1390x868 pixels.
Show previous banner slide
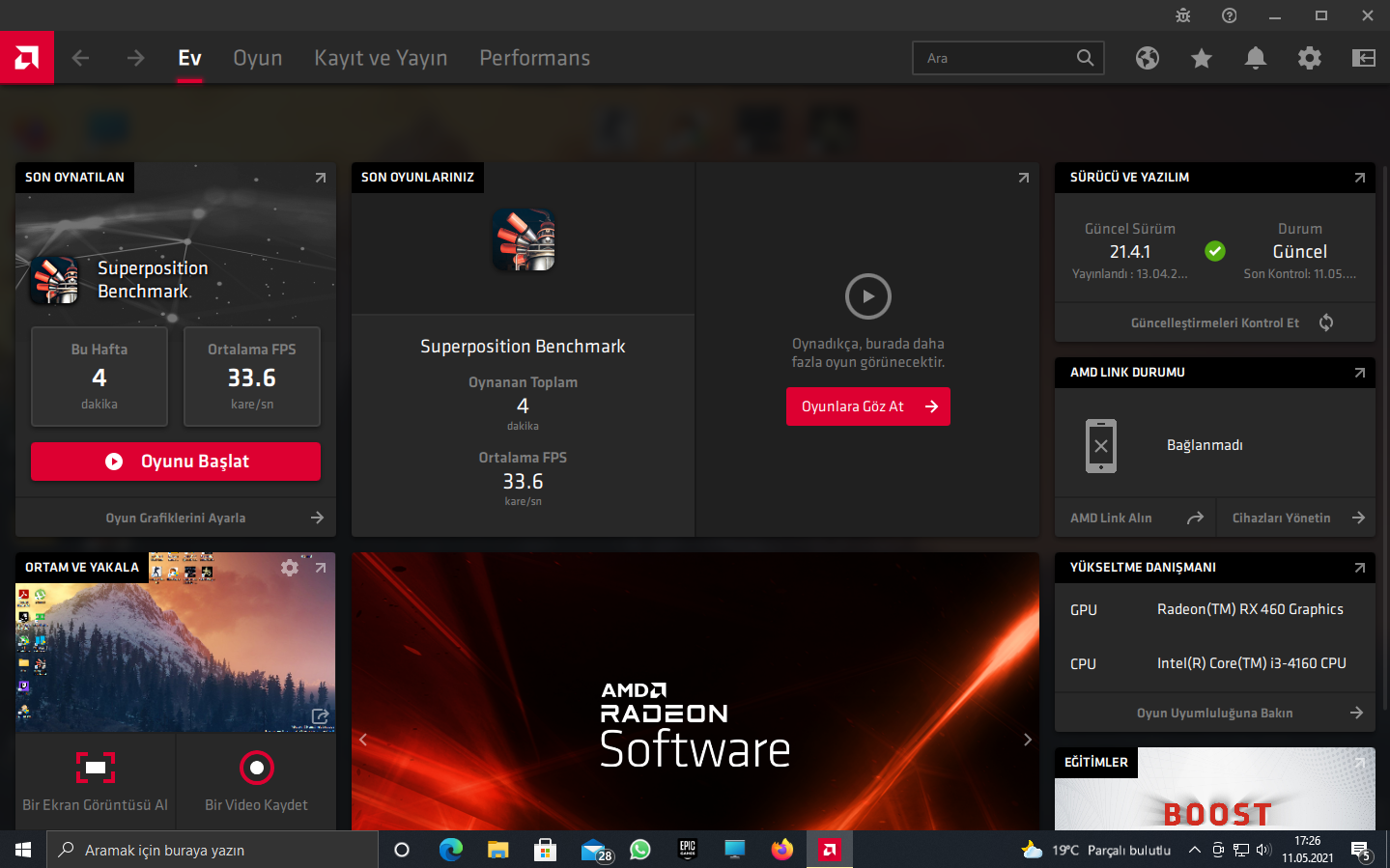[x=363, y=740]
